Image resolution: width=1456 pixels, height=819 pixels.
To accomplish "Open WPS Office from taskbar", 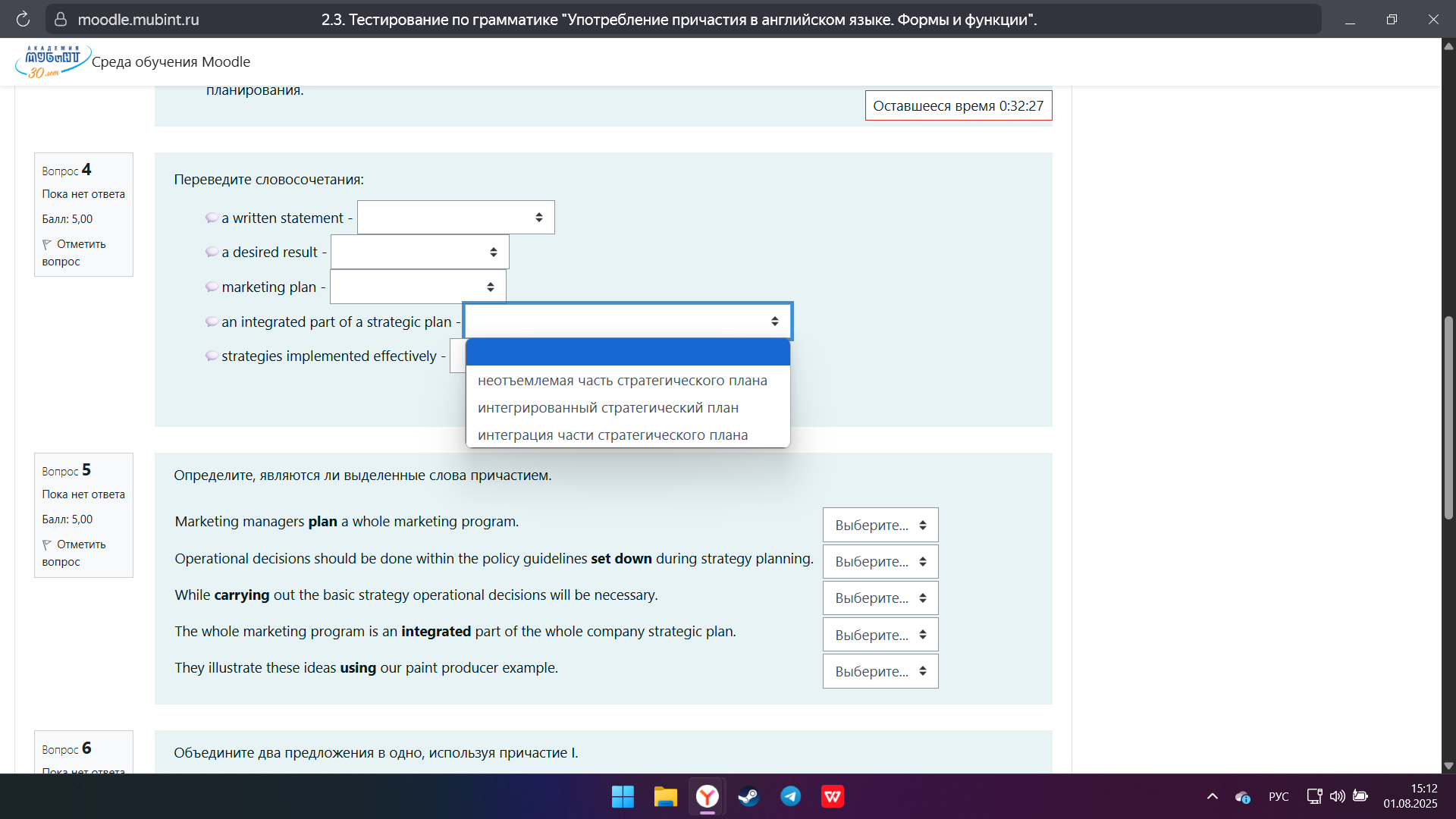I will pos(832,796).
